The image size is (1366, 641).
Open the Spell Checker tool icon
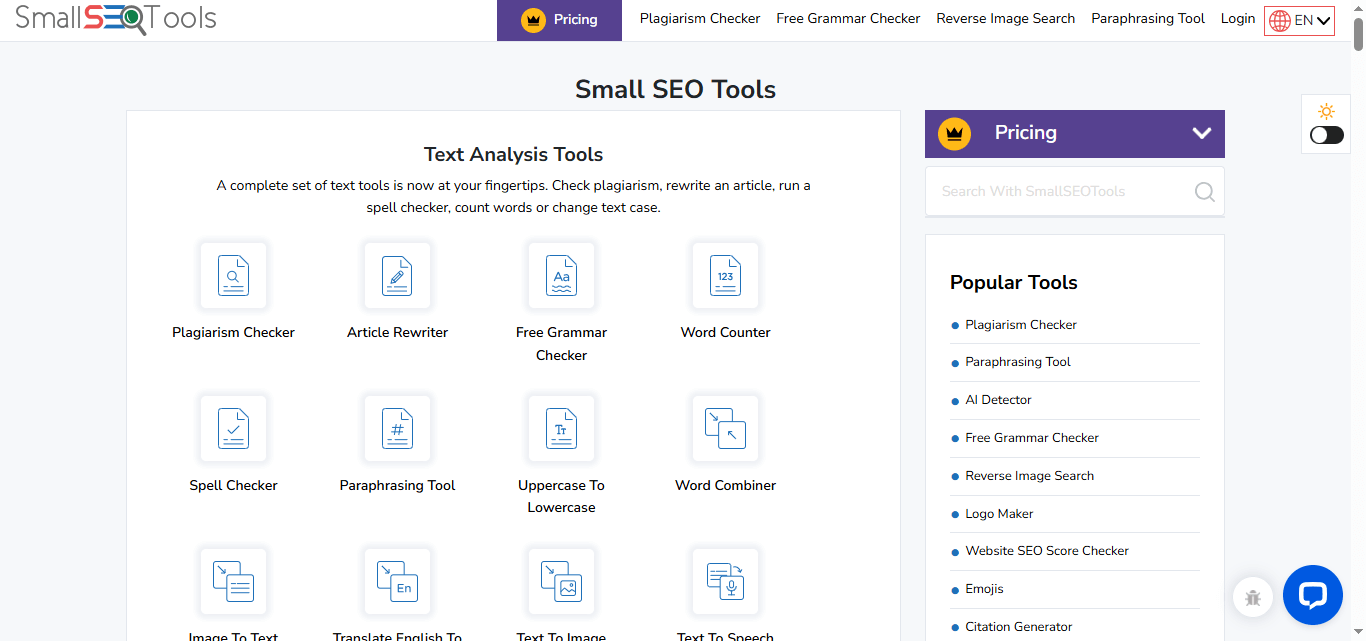(233, 428)
